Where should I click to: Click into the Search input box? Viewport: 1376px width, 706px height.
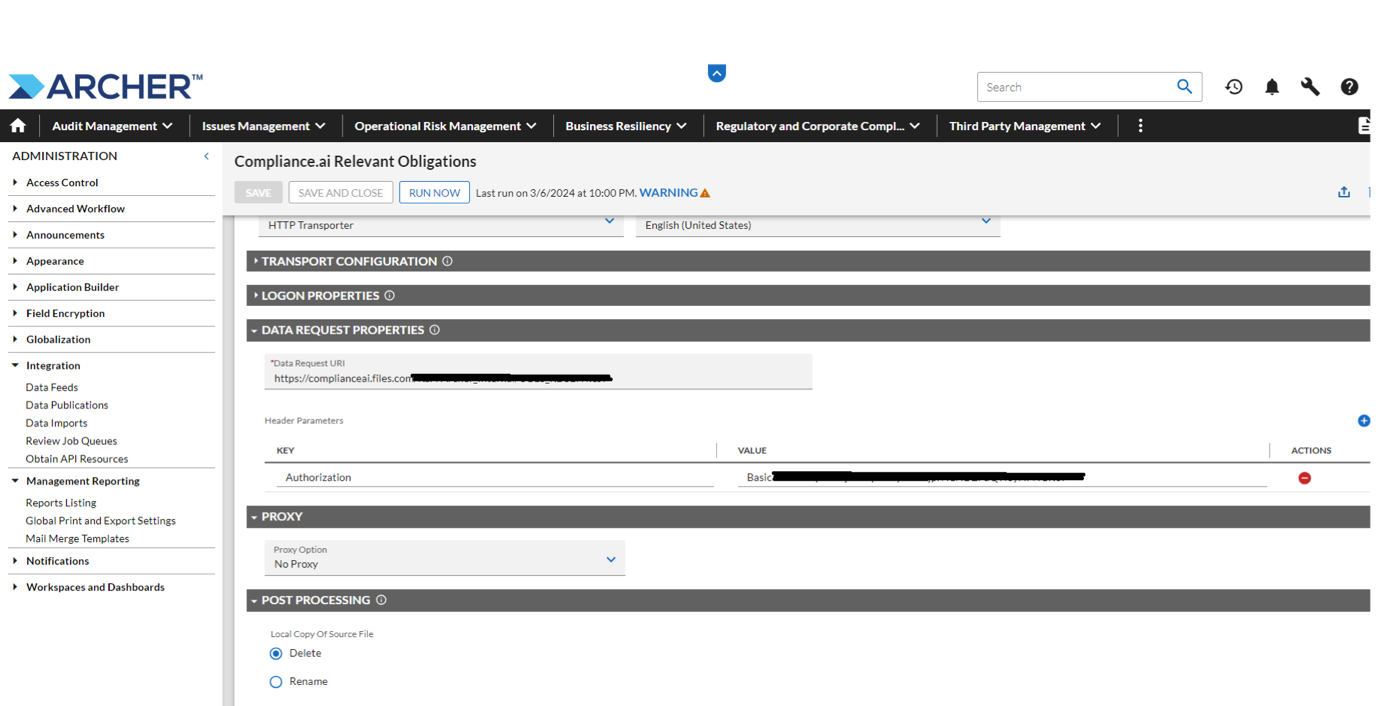[x=1076, y=87]
